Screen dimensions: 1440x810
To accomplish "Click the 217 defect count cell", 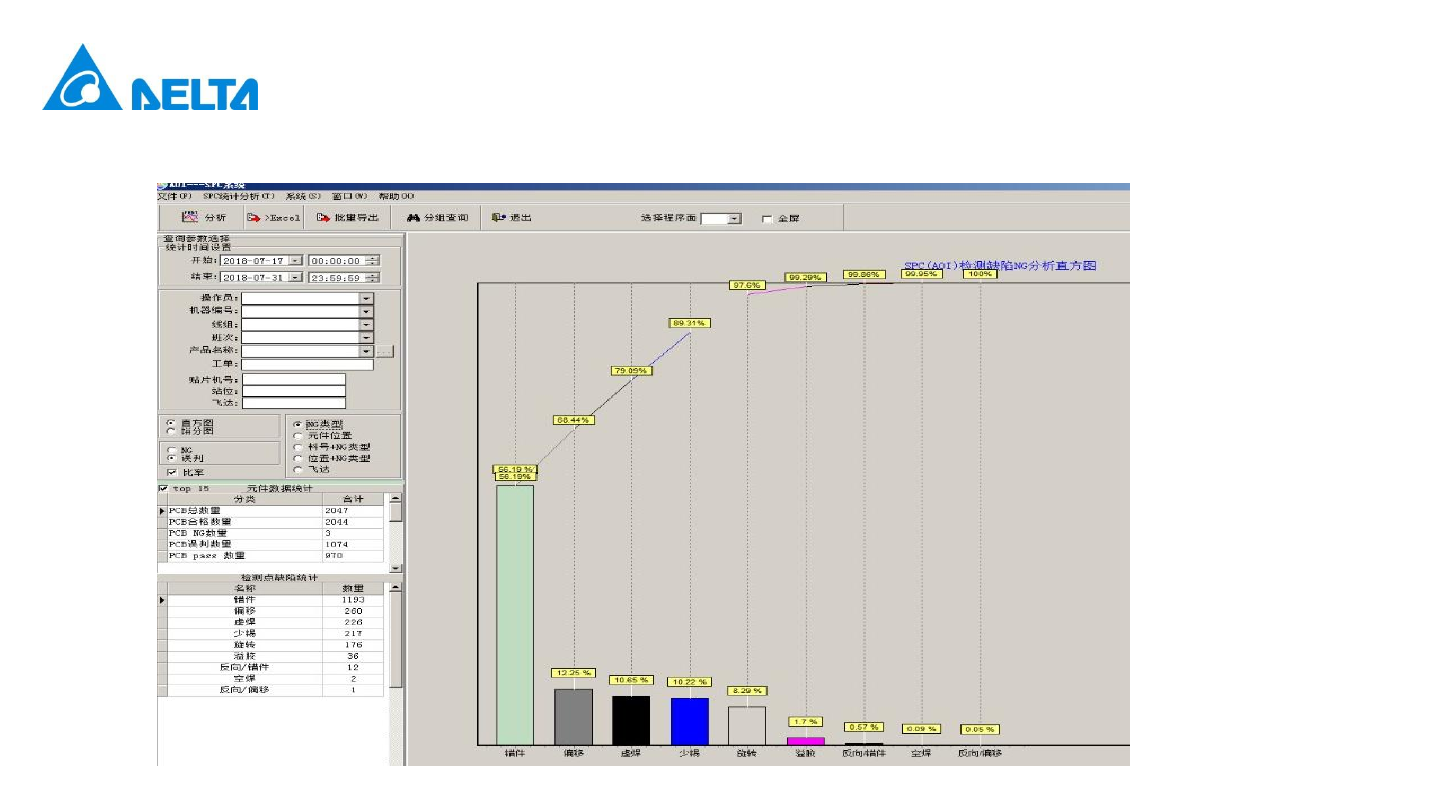I will pos(353,634).
